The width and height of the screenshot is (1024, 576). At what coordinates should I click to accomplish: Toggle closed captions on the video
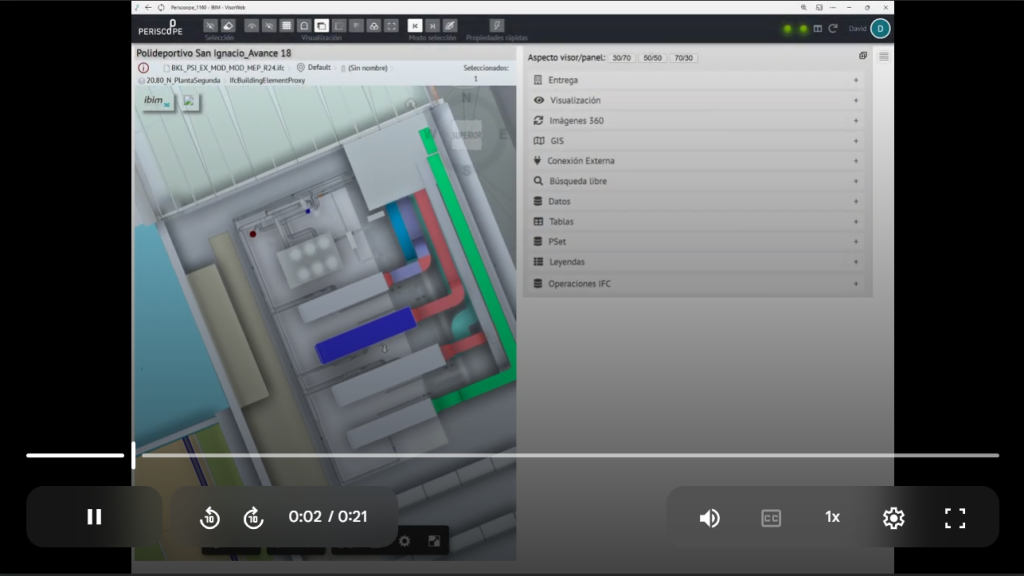(x=771, y=518)
